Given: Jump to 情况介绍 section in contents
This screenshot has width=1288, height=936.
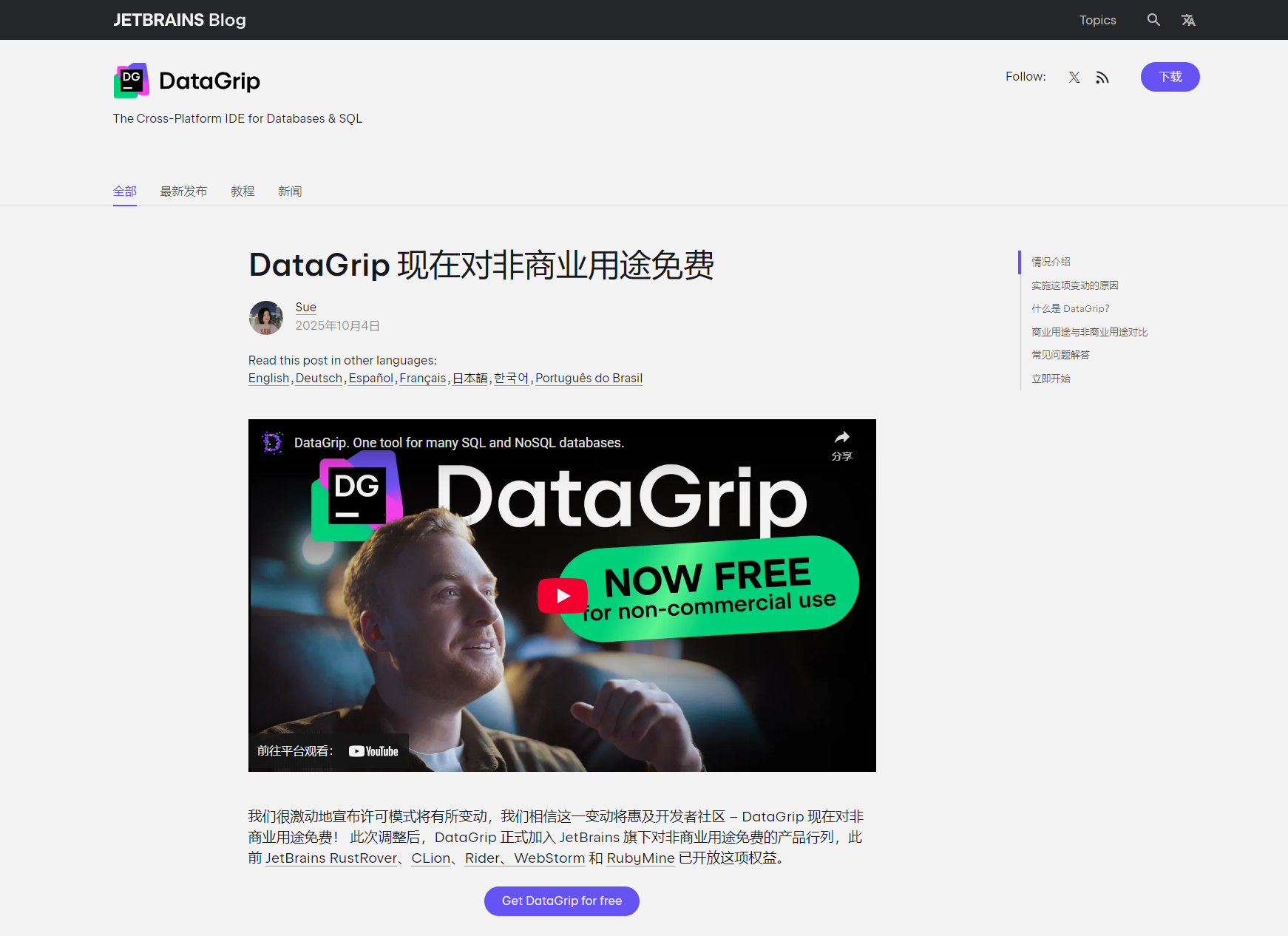Looking at the screenshot, I should point(1051,262).
